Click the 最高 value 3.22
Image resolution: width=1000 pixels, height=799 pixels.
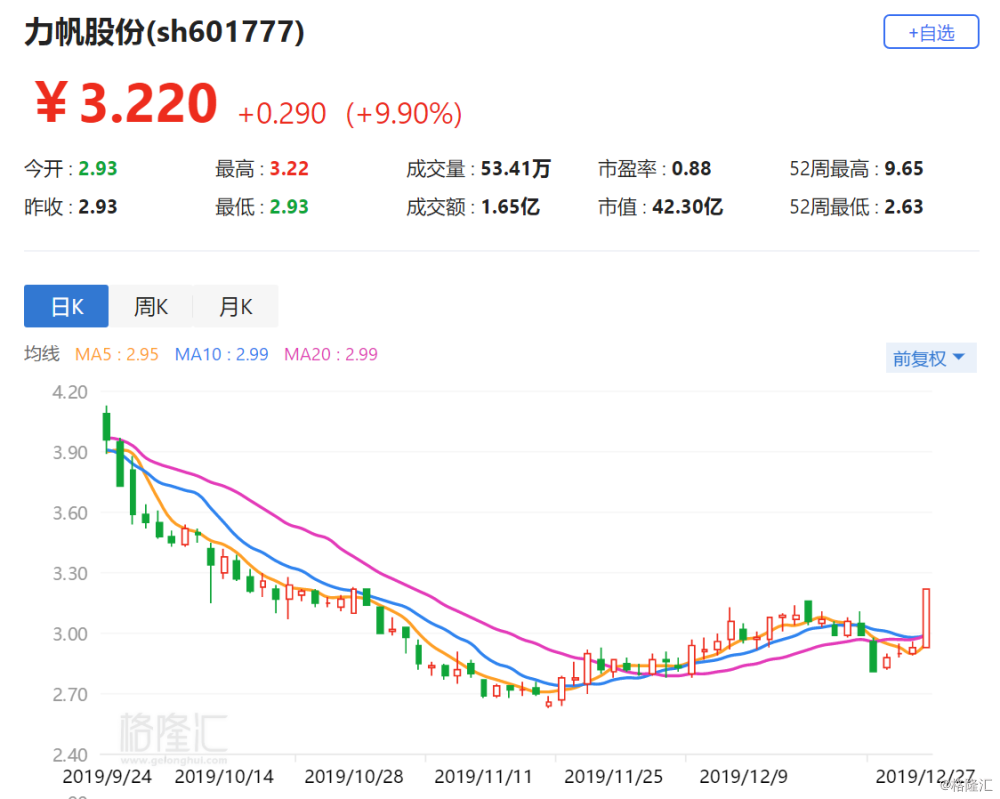pos(289,168)
